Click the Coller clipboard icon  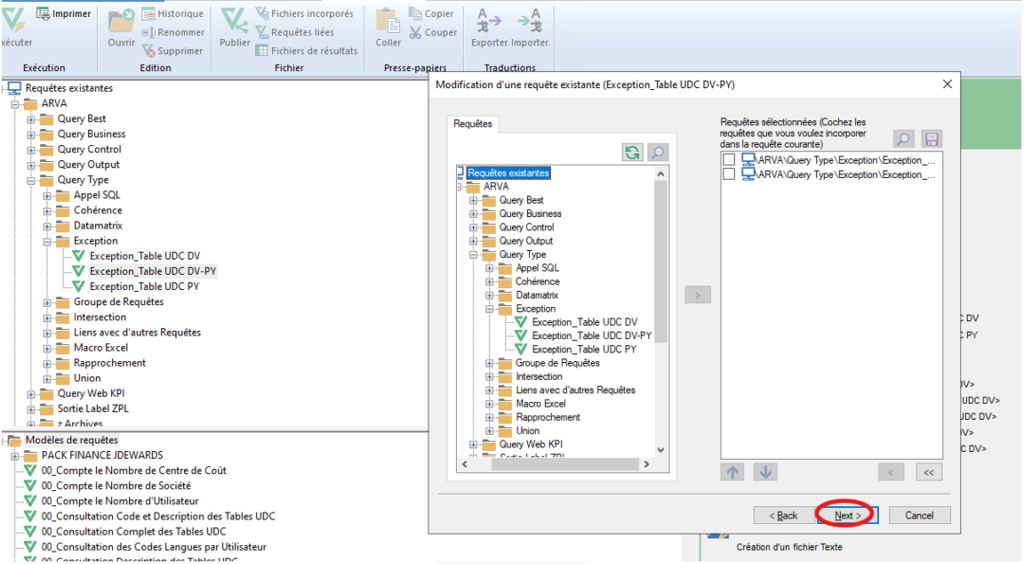pyautogui.click(x=388, y=22)
